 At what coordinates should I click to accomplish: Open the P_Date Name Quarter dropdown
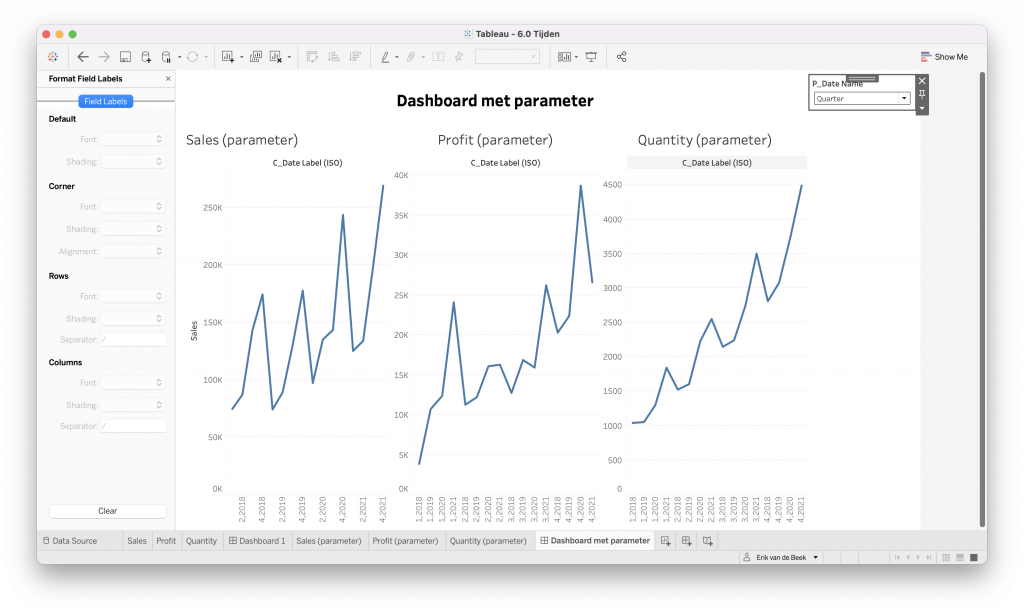(x=904, y=99)
